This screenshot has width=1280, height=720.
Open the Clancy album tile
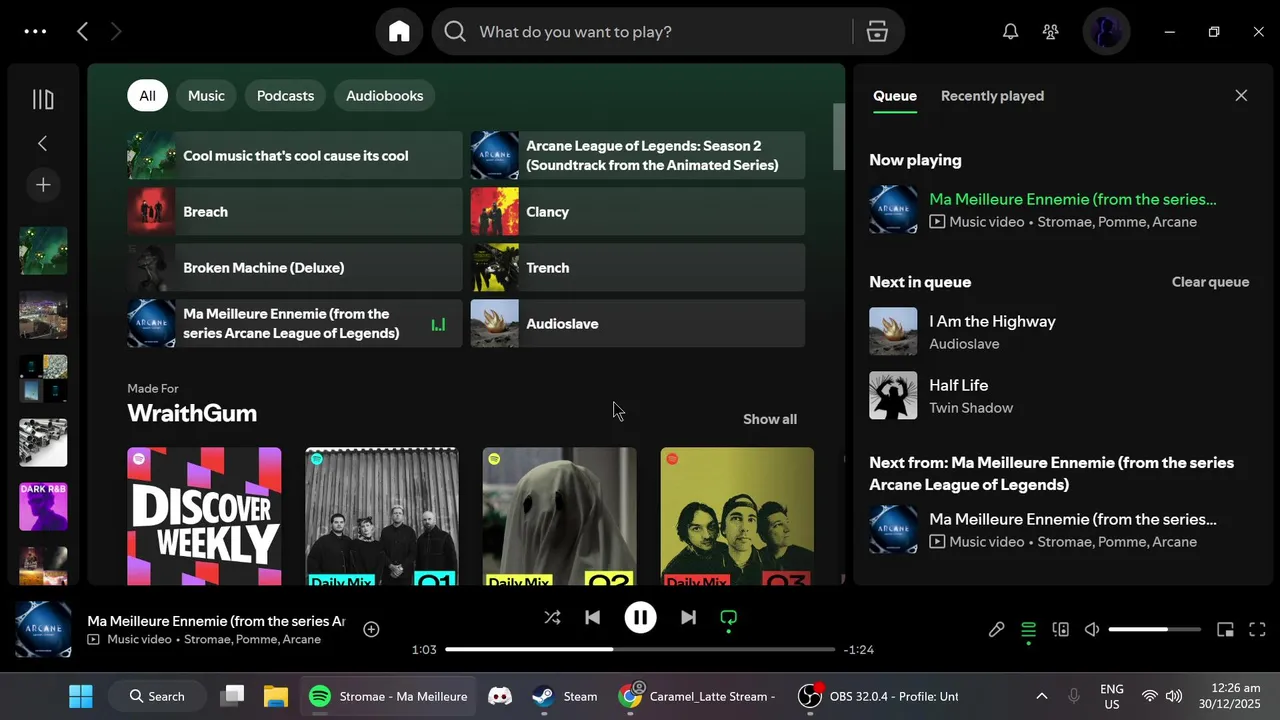click(637, 212)
